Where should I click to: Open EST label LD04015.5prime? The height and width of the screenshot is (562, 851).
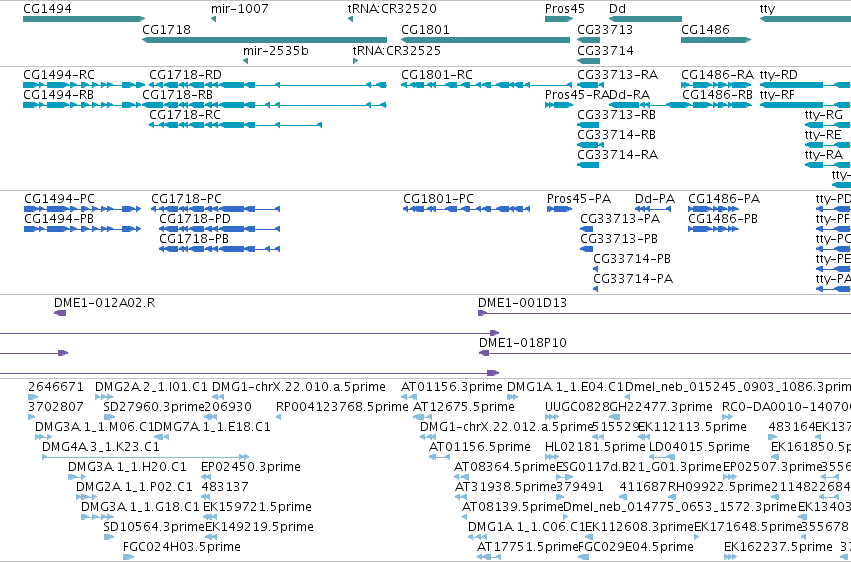pos(700,447)
